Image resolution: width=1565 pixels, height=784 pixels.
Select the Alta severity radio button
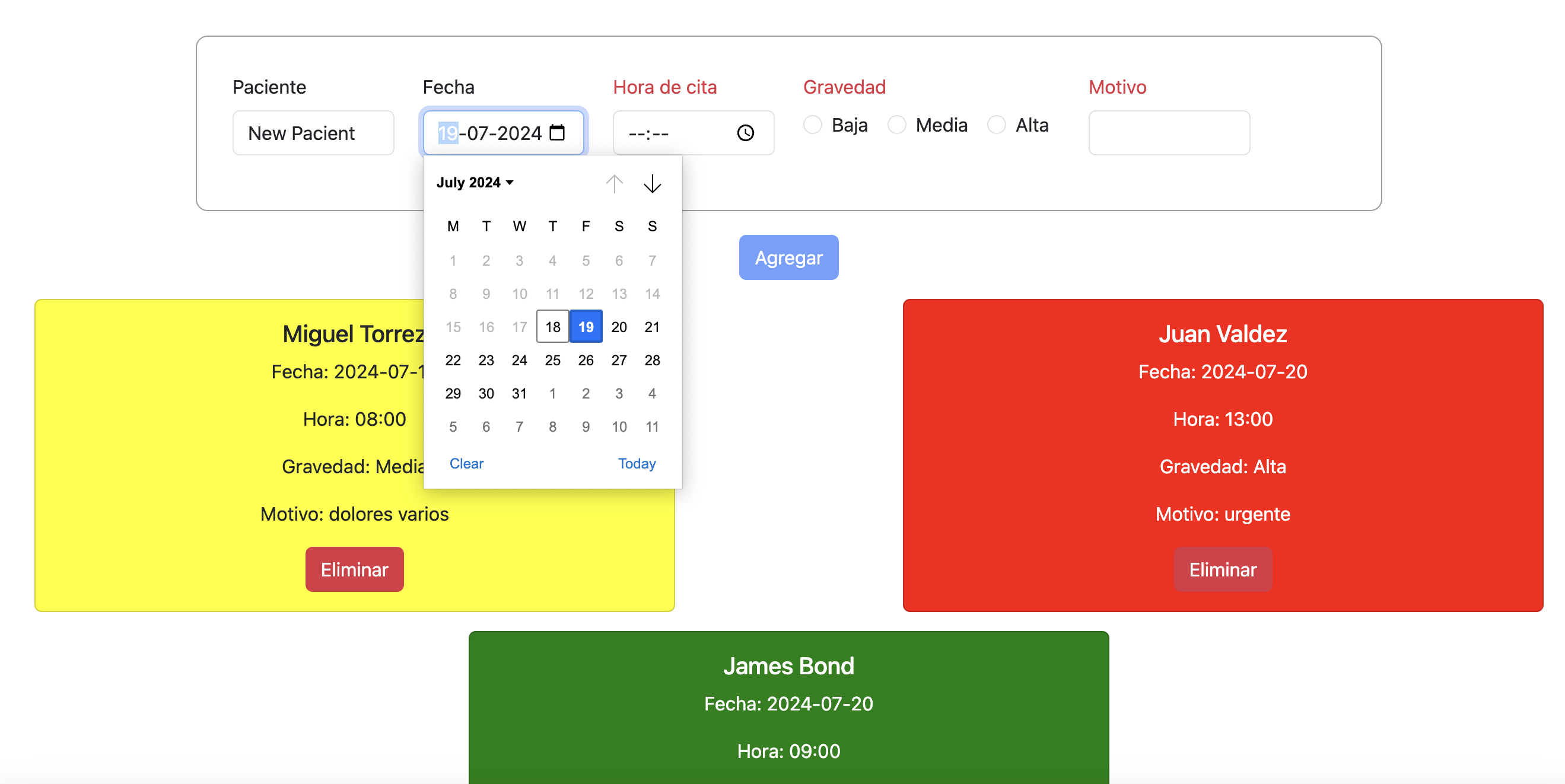(996, 125)
